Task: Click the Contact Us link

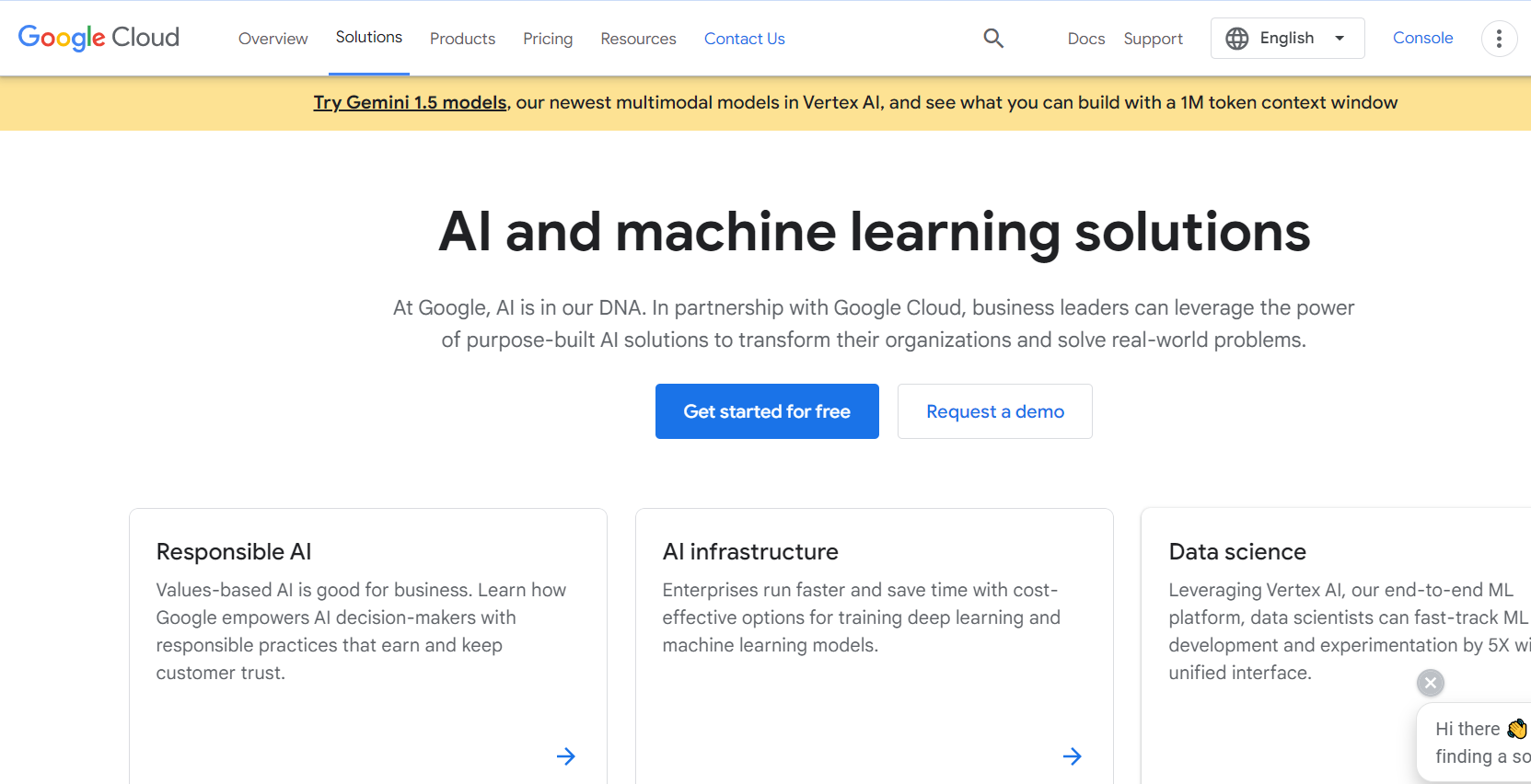Action: (x=744, y=39)
